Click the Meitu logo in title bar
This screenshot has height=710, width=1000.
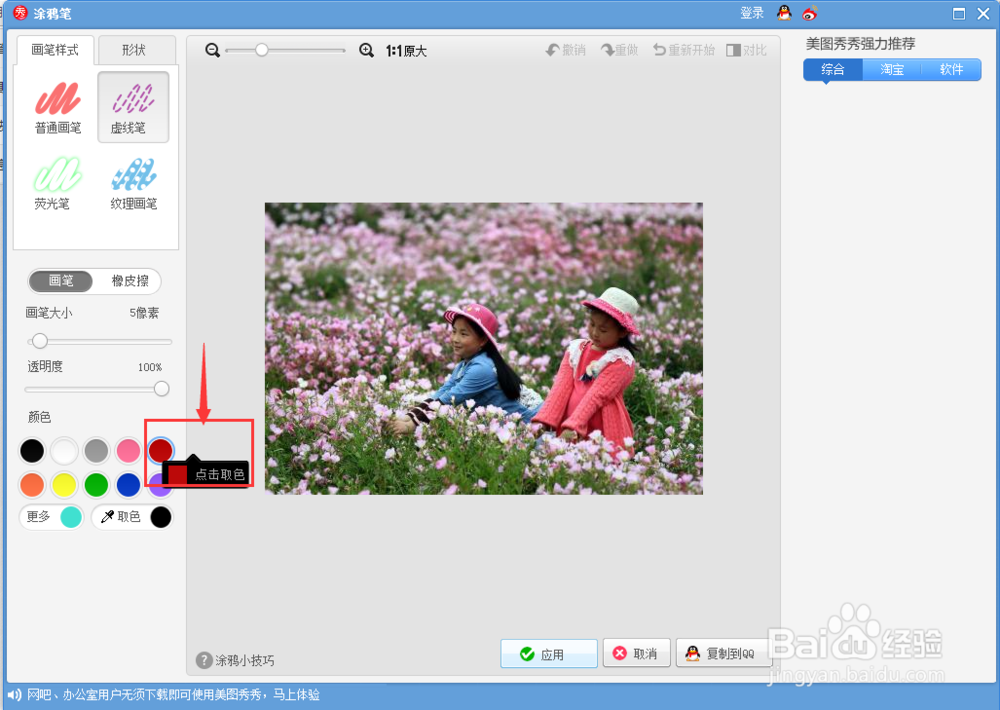point(20,13)
